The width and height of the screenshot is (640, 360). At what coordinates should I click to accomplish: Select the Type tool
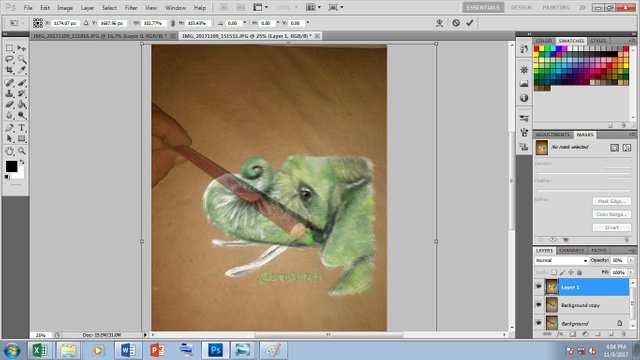22,128
